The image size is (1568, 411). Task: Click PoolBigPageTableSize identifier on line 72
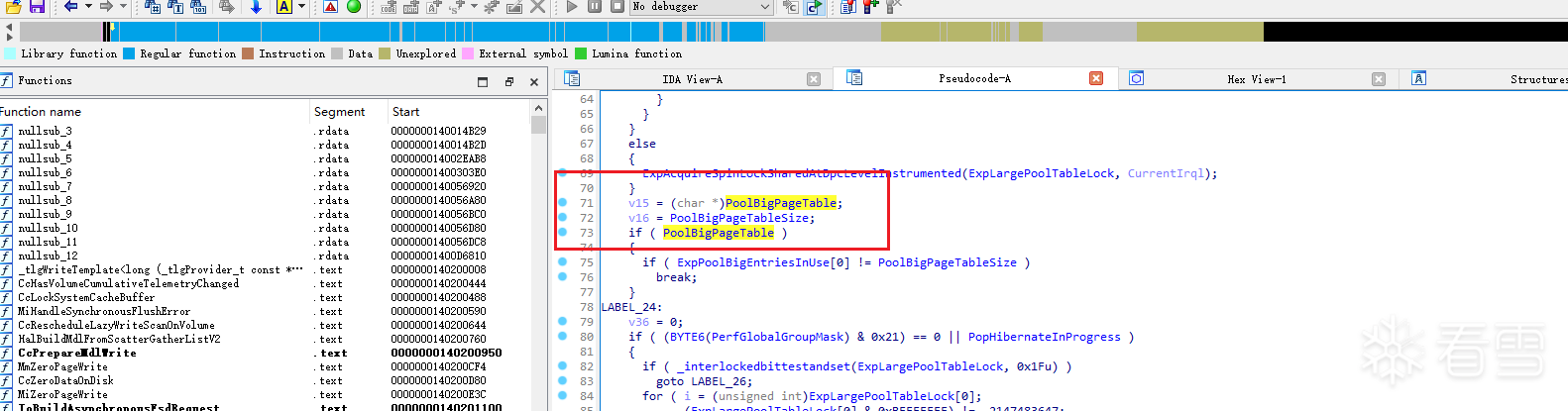click(739, 218)
